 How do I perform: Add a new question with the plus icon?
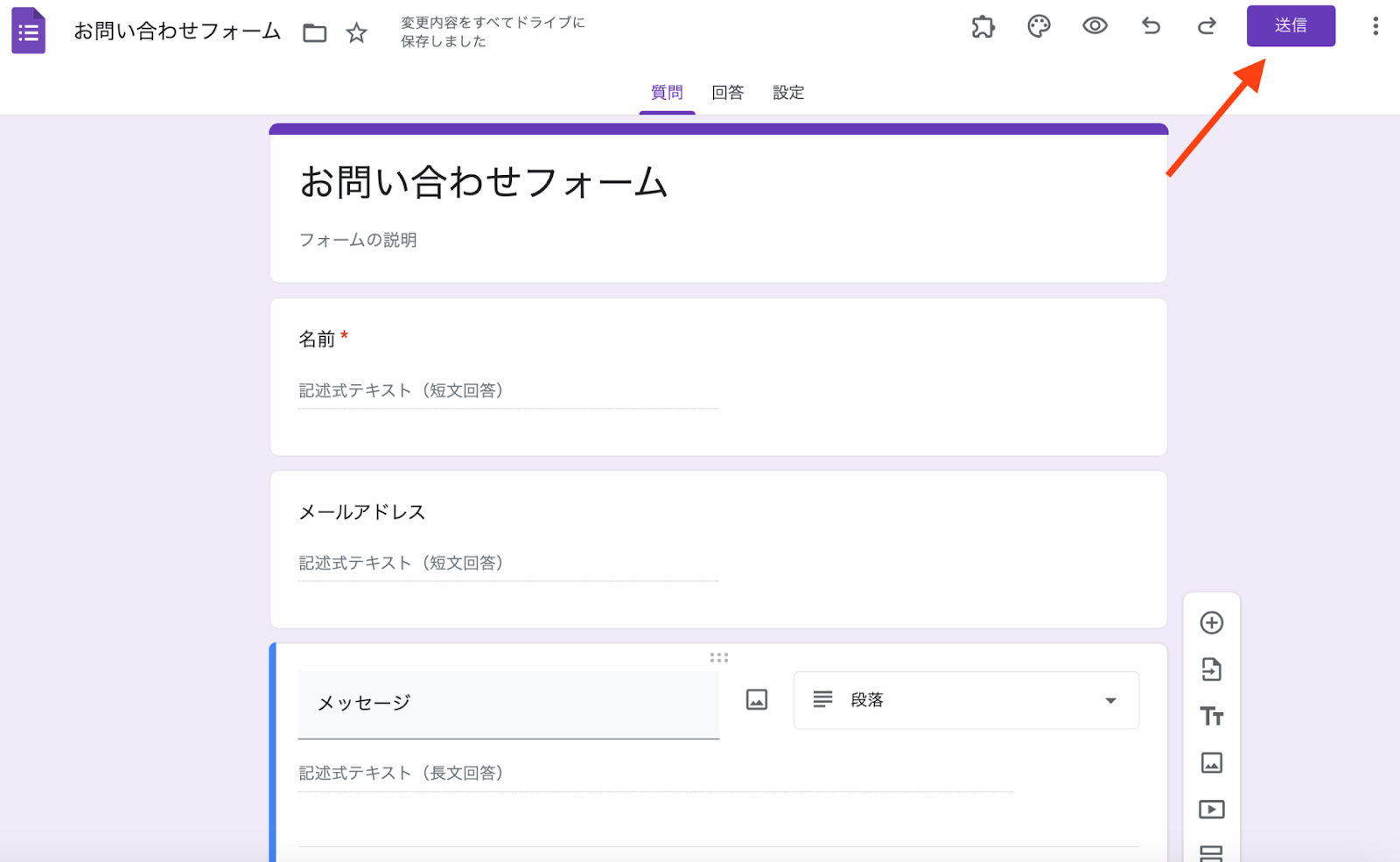point(1212,623)
